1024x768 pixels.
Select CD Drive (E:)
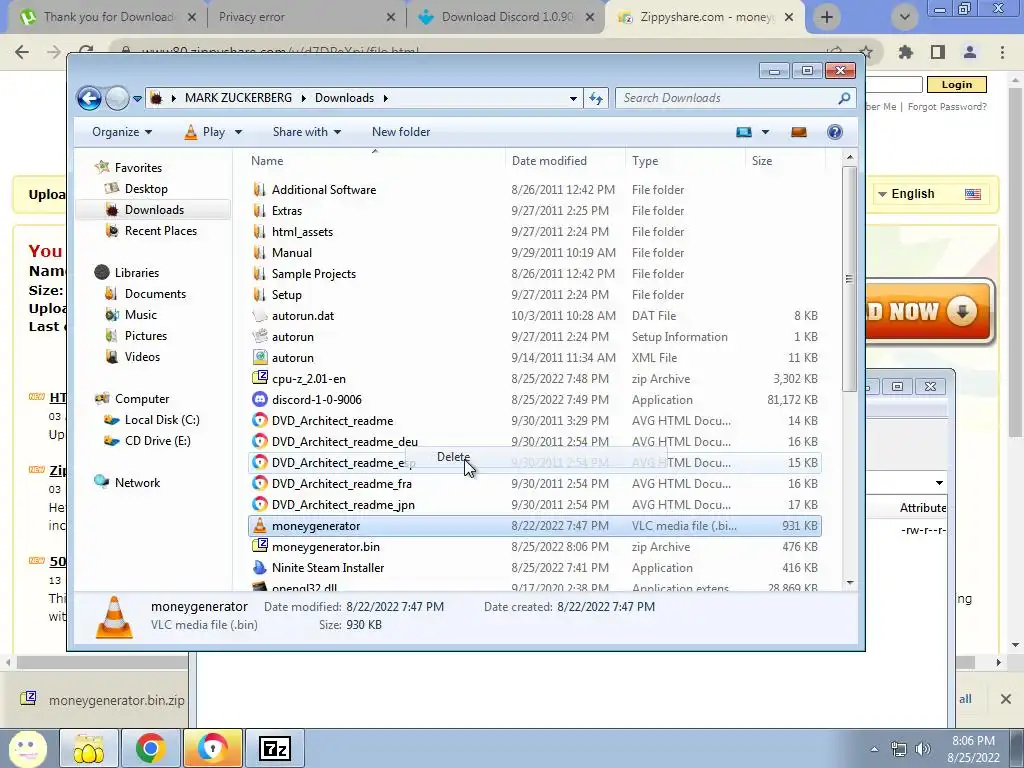pos(157,441)
